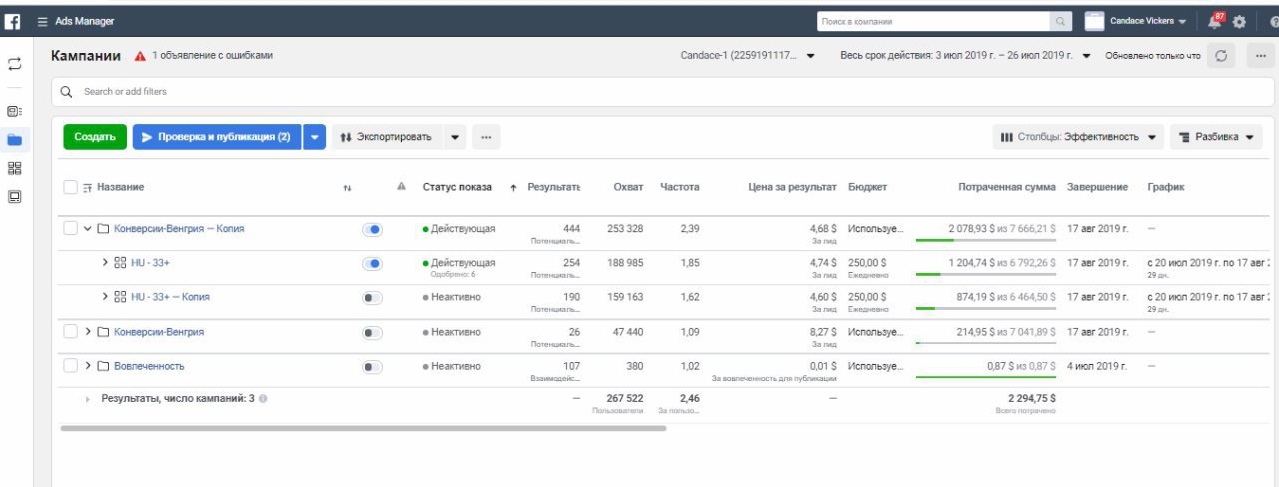Click the Вовлеченность spend progress bar
The image size is (1279, 487).
pyautogui.click(x=986, y=377)
